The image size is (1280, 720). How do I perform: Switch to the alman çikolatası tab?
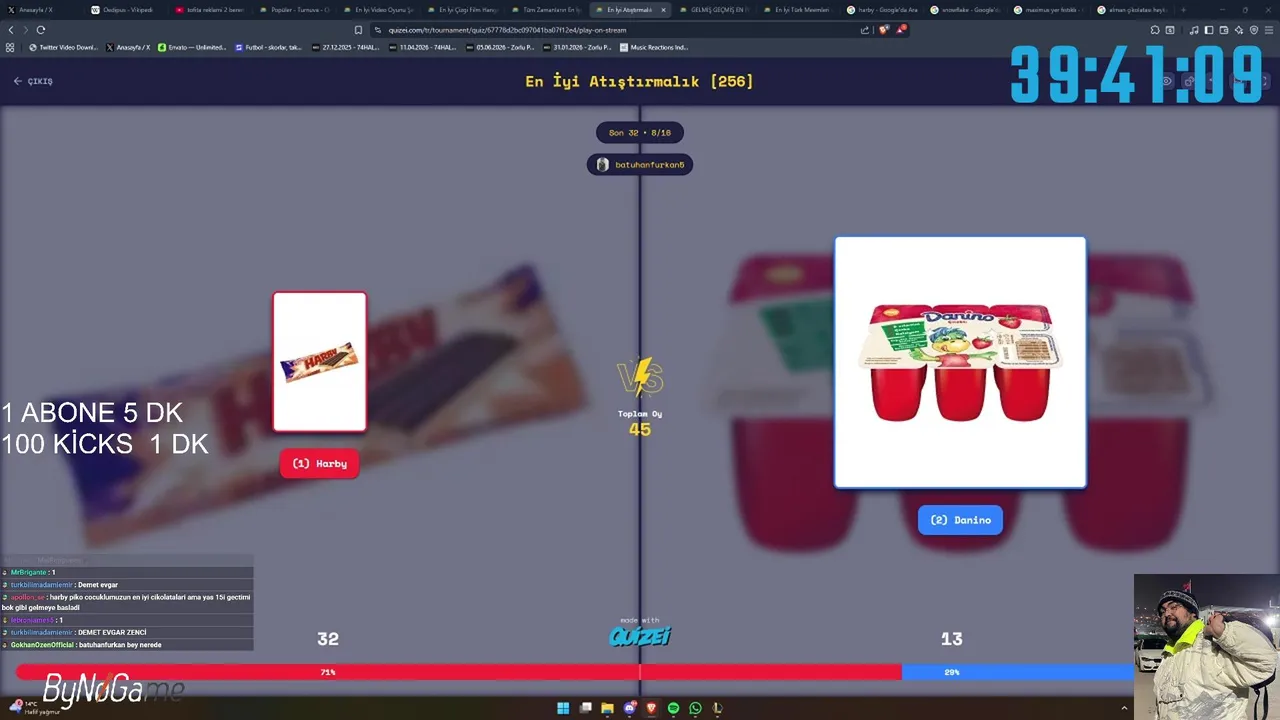point(1133,10)
